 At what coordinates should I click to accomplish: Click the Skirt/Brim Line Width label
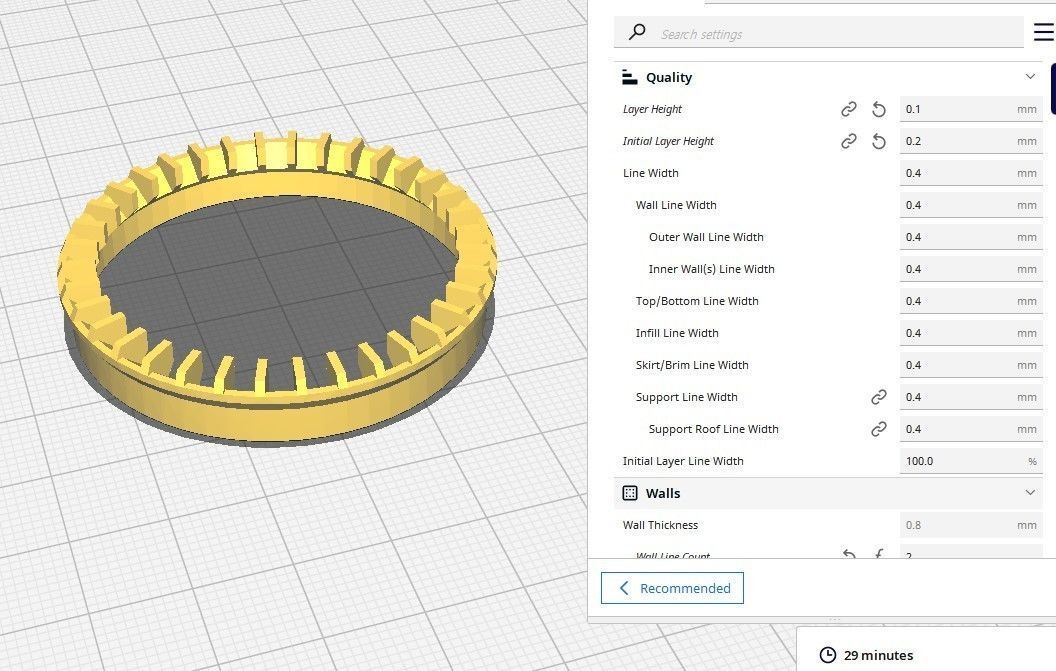pyautogui.click(x=692, y=365)
